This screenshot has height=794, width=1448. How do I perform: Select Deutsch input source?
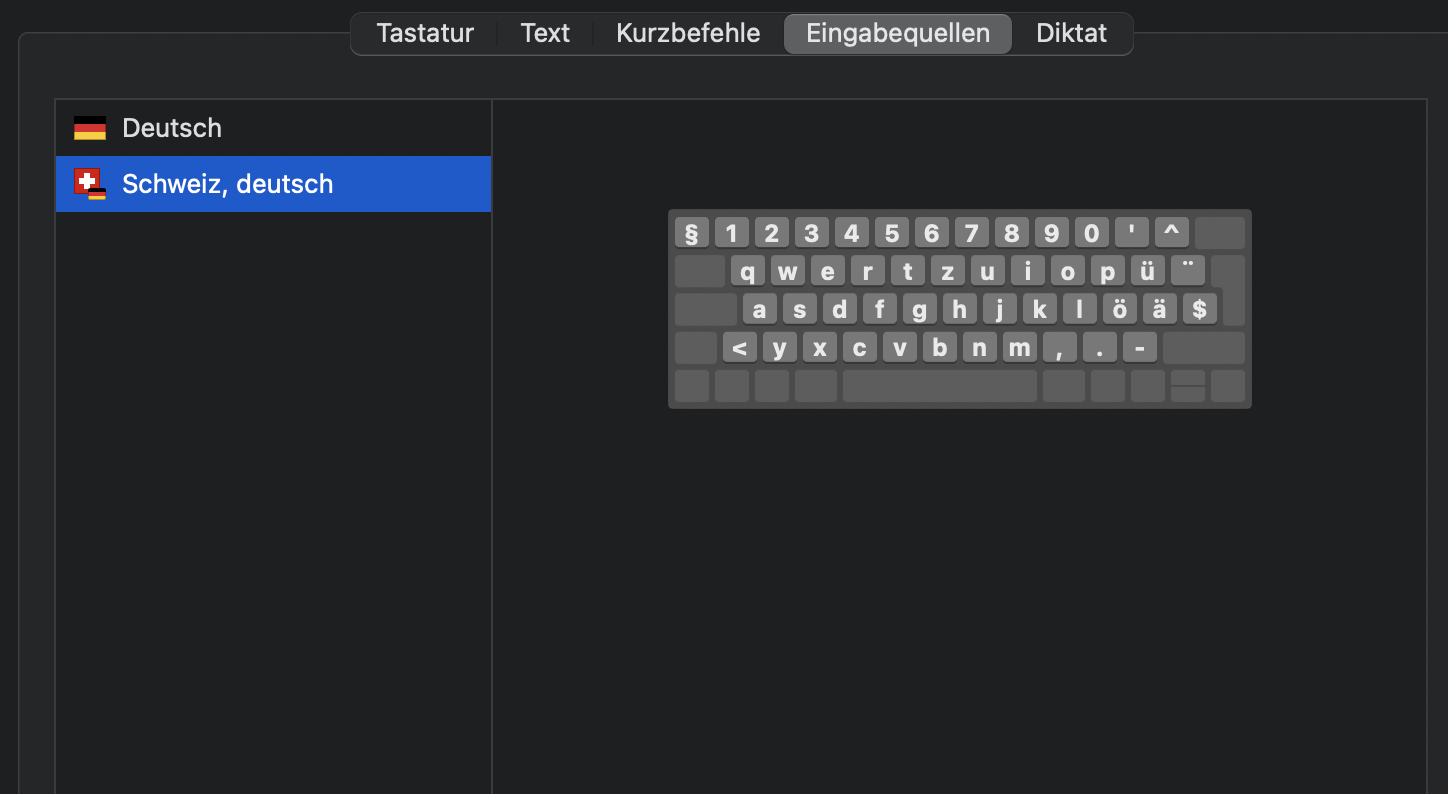coord(172,128)
